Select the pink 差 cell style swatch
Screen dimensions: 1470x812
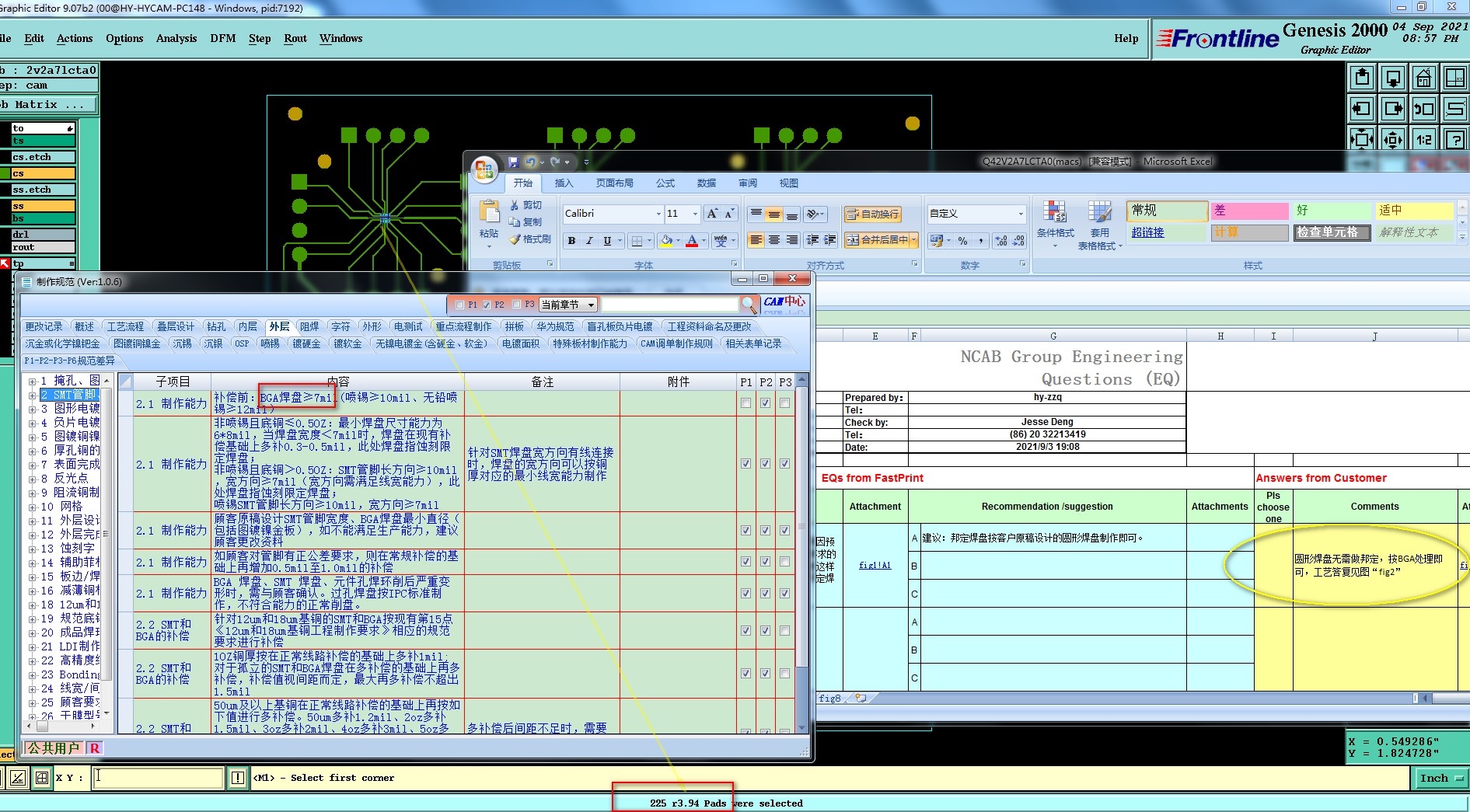click(x=1249, y=211)
